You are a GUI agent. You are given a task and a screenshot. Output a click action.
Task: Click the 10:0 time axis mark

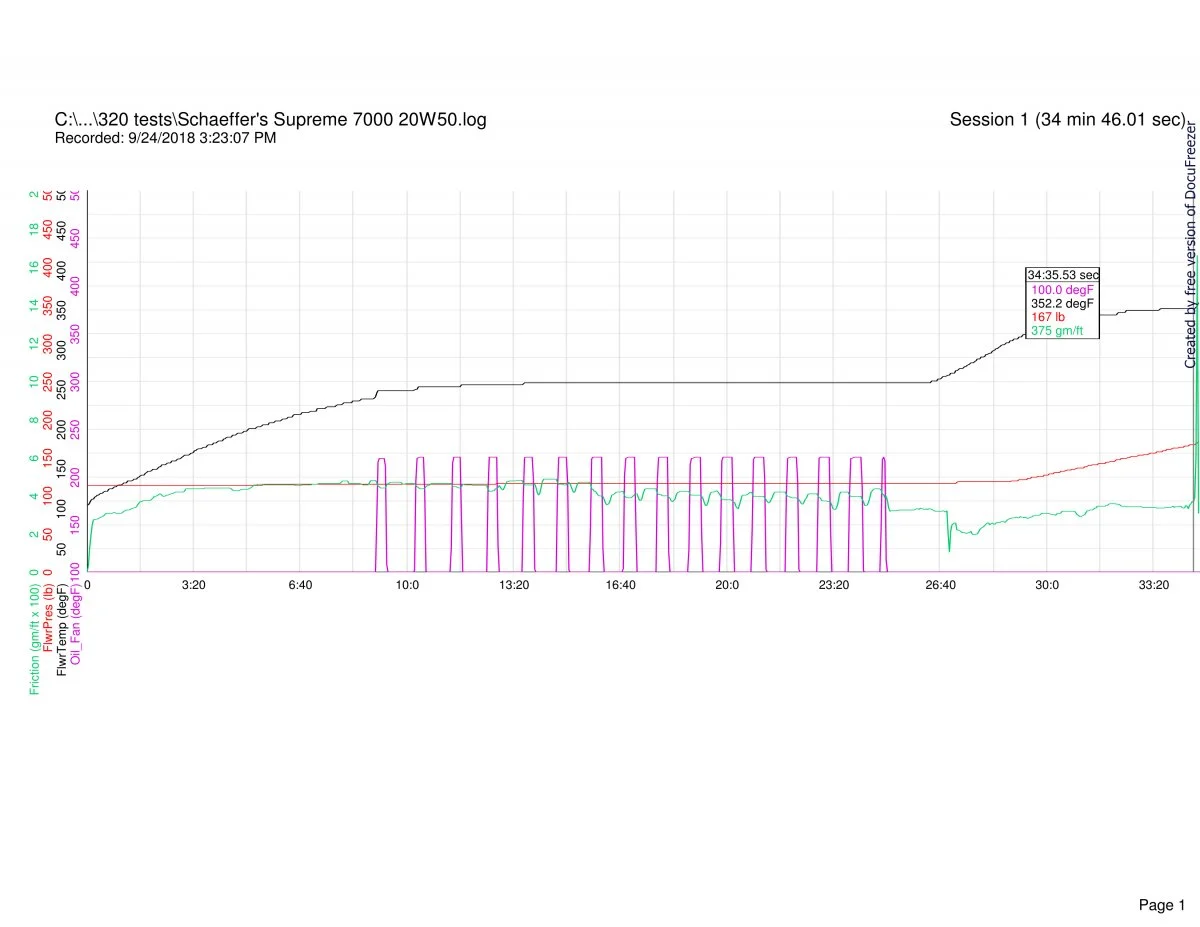pos(407,585)
